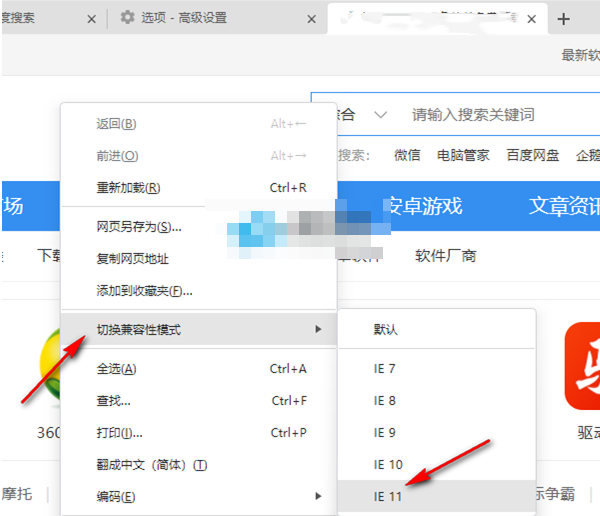This screenshot has height=516, width=600.
Task: Click the 最新软 link in top bar
Action: 580,55
